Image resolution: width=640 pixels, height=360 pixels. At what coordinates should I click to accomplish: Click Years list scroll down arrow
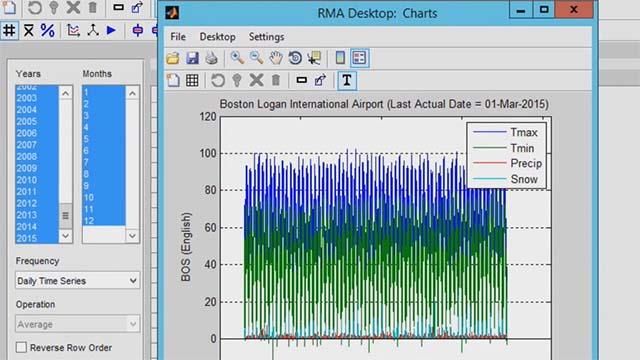coord(65,236)
